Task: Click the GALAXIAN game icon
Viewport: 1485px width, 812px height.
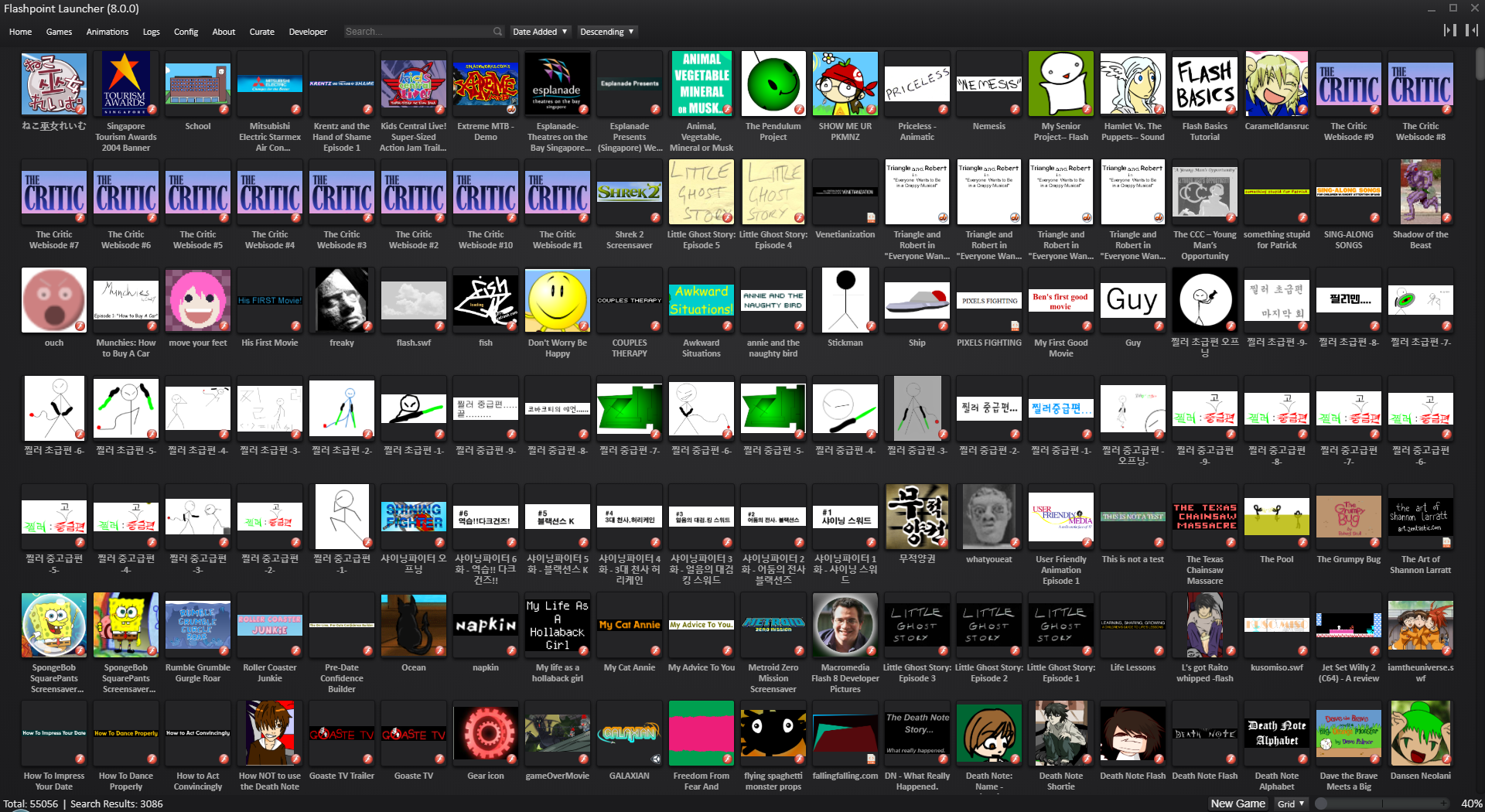Action: coord(629,733)
